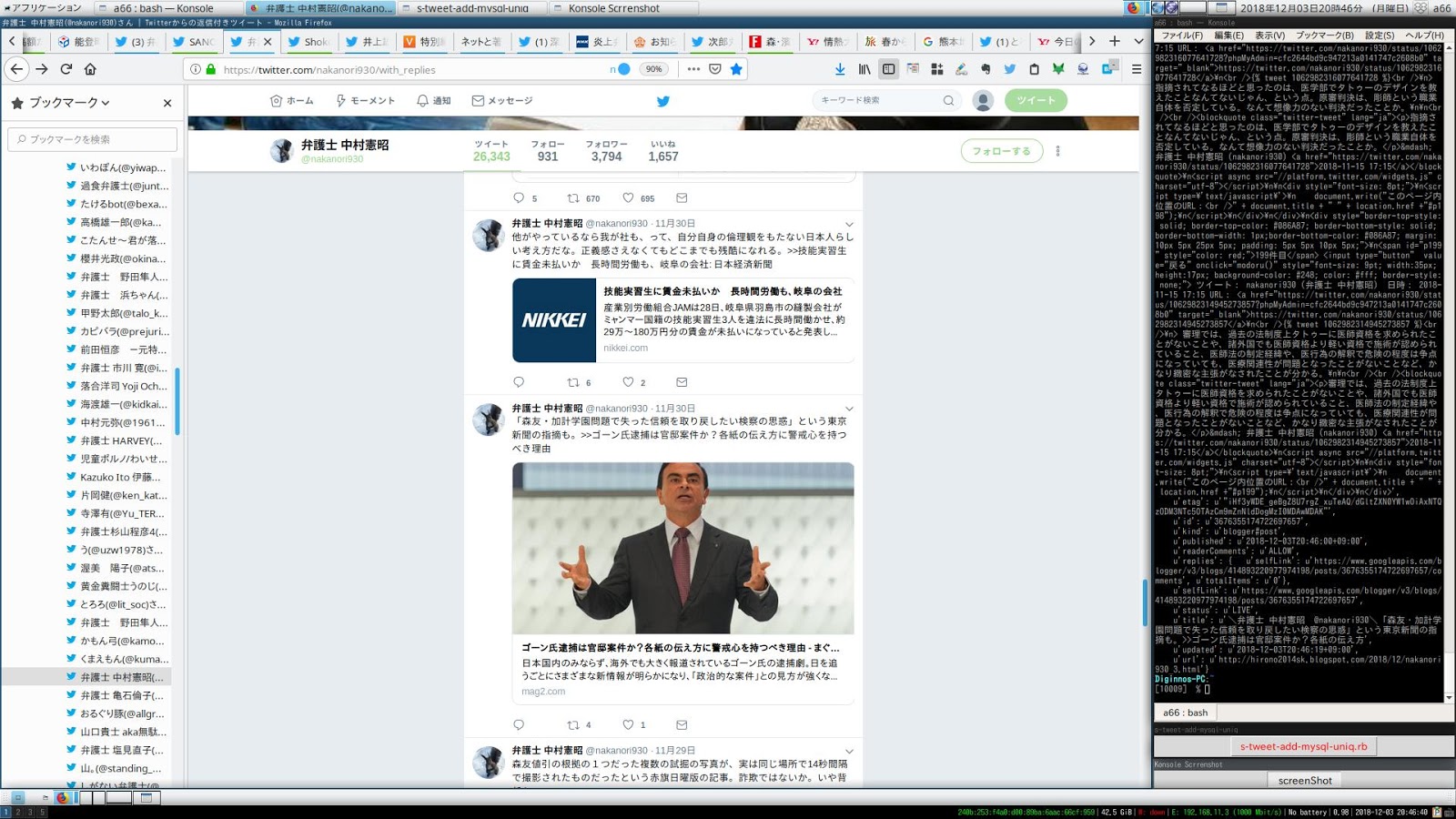The image size is (1456, 819).
Task: Click the Twitter ホーム navigation link
Action: point(292,101)
